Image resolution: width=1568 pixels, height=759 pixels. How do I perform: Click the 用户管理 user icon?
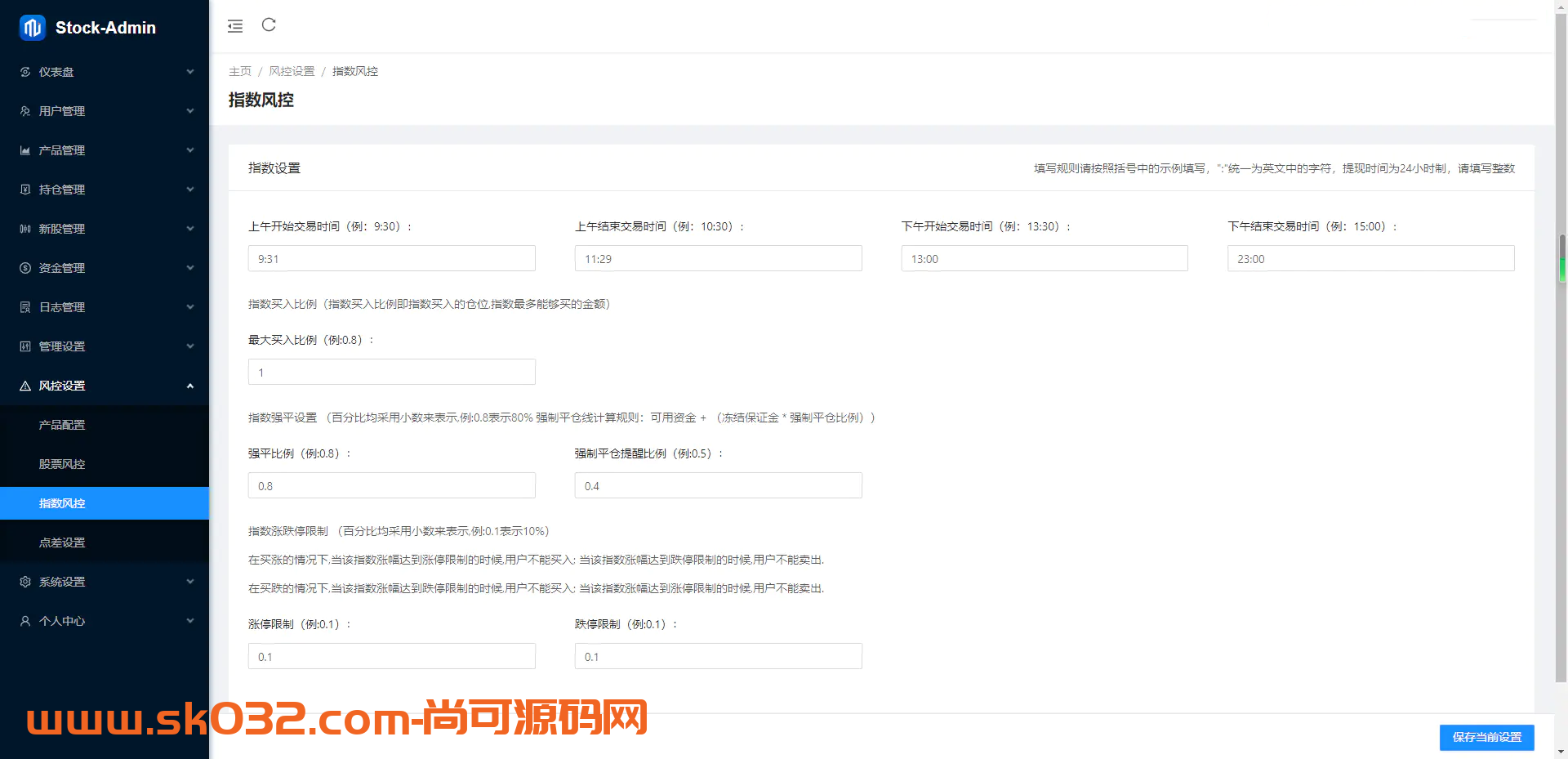click(x=25, y=111)
